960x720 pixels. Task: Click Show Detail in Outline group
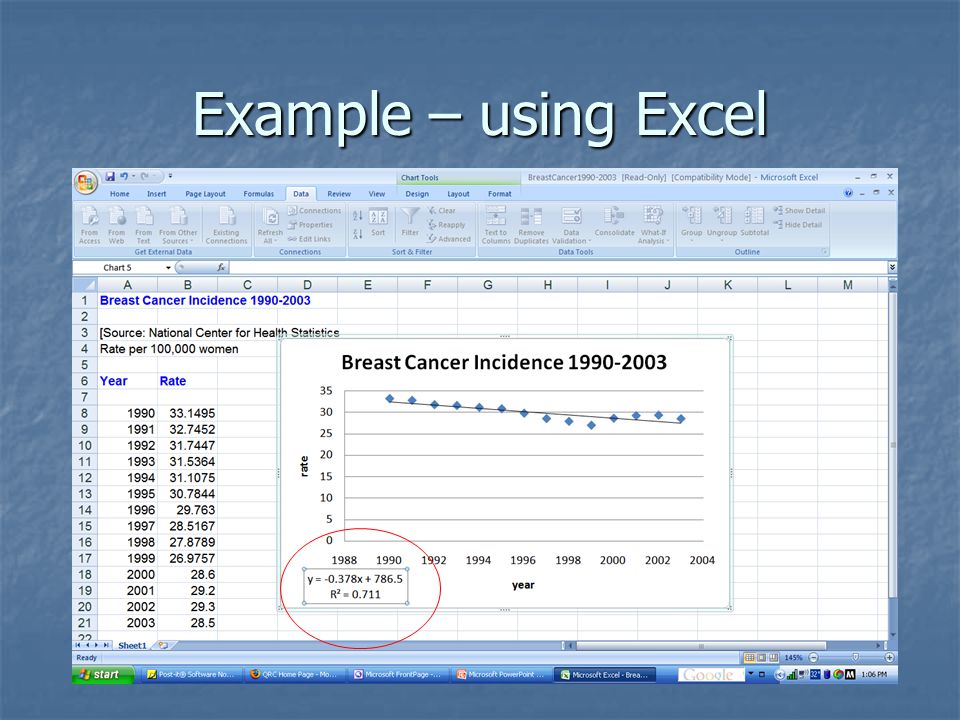(799, 210)
